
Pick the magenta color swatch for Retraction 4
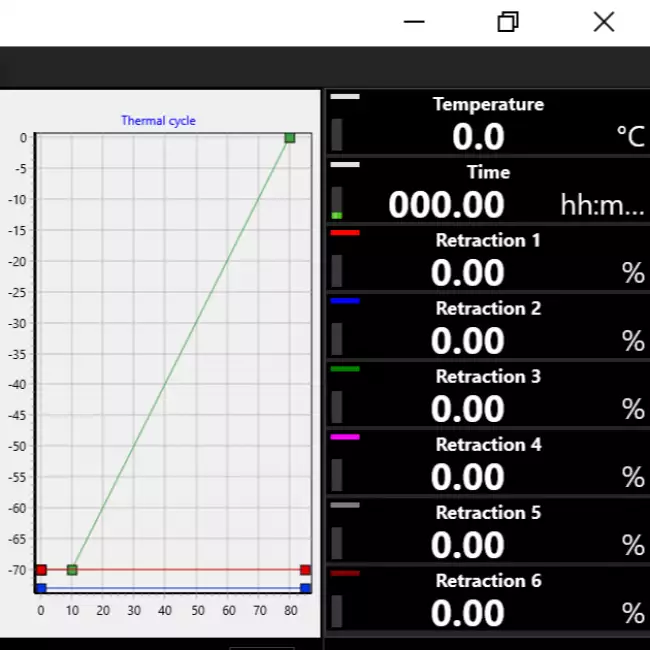coord(345,437)
